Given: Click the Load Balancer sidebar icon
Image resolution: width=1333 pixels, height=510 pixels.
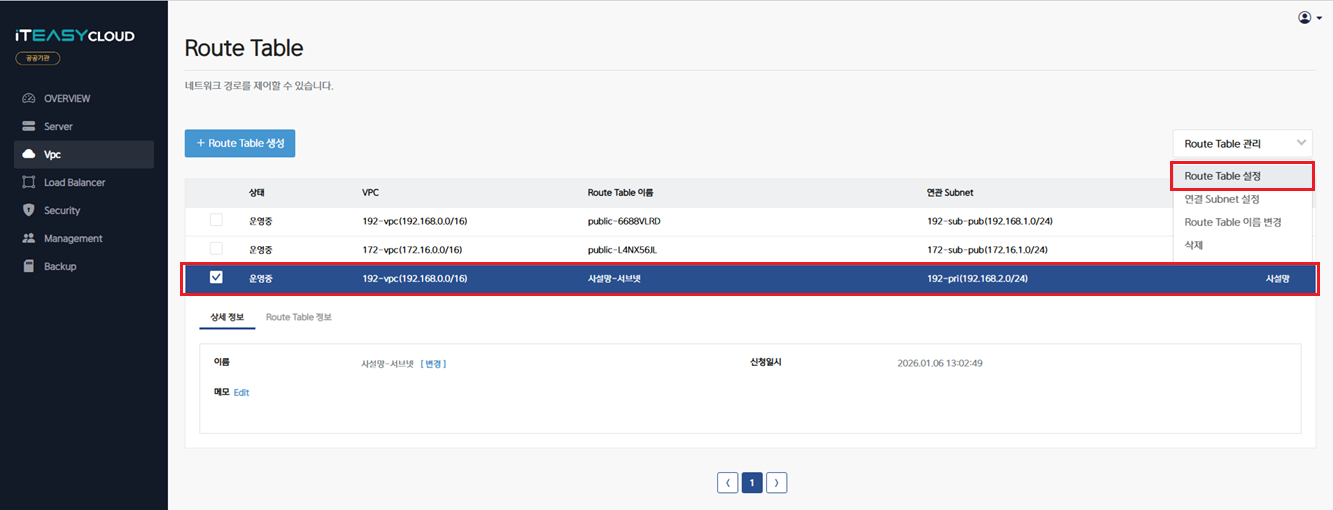Looking at the screenshot, I should [28, 183].
